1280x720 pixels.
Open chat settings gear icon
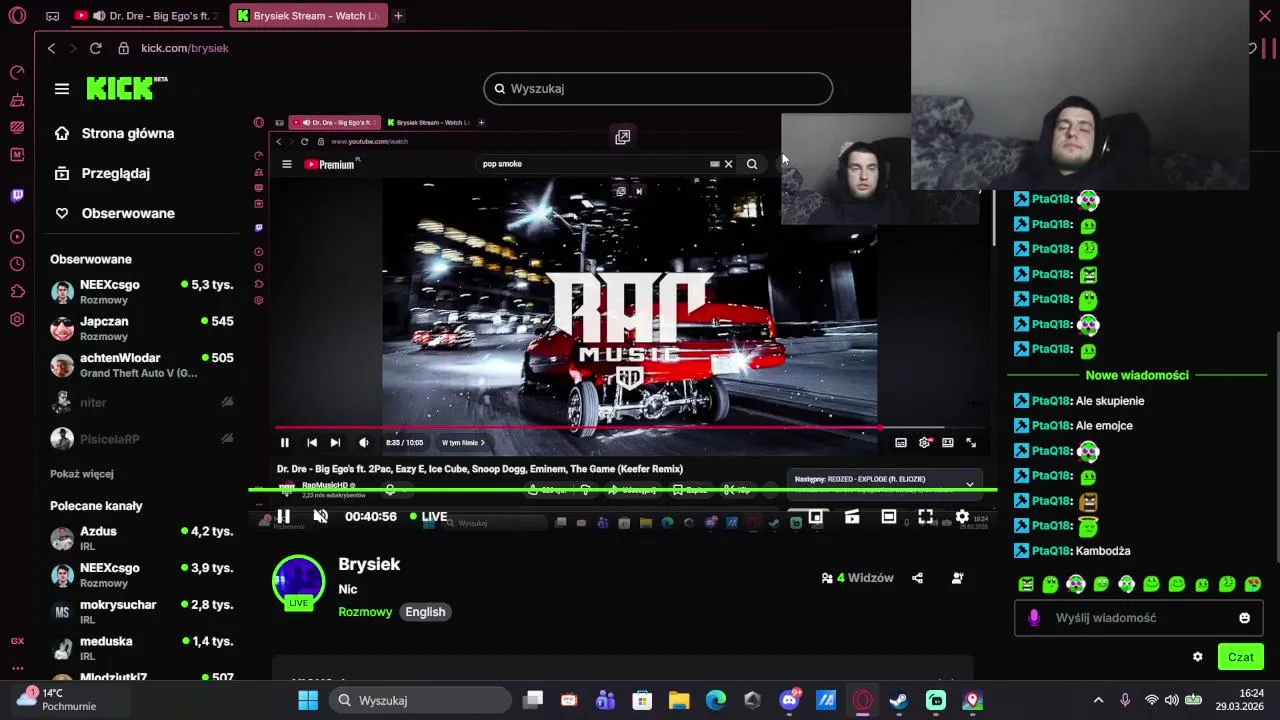click(1197, 657)
